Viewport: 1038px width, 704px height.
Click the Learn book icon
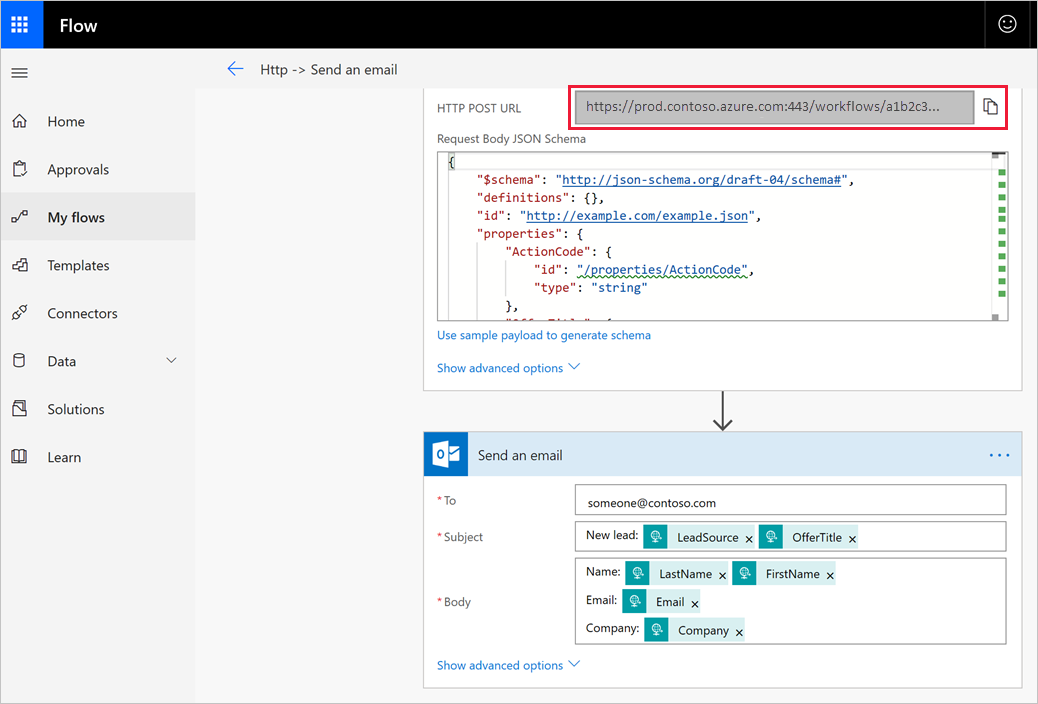pos(20,456)
